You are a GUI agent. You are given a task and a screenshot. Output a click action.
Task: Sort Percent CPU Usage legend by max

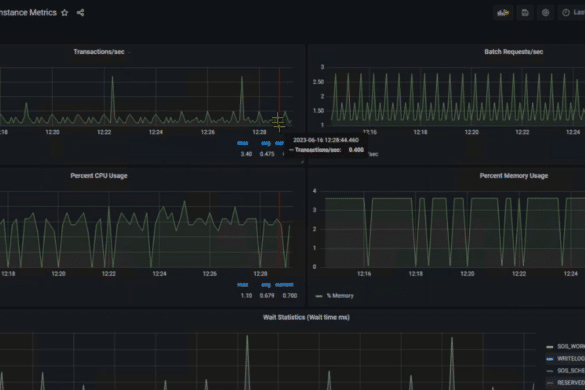(x=243, y=285)
